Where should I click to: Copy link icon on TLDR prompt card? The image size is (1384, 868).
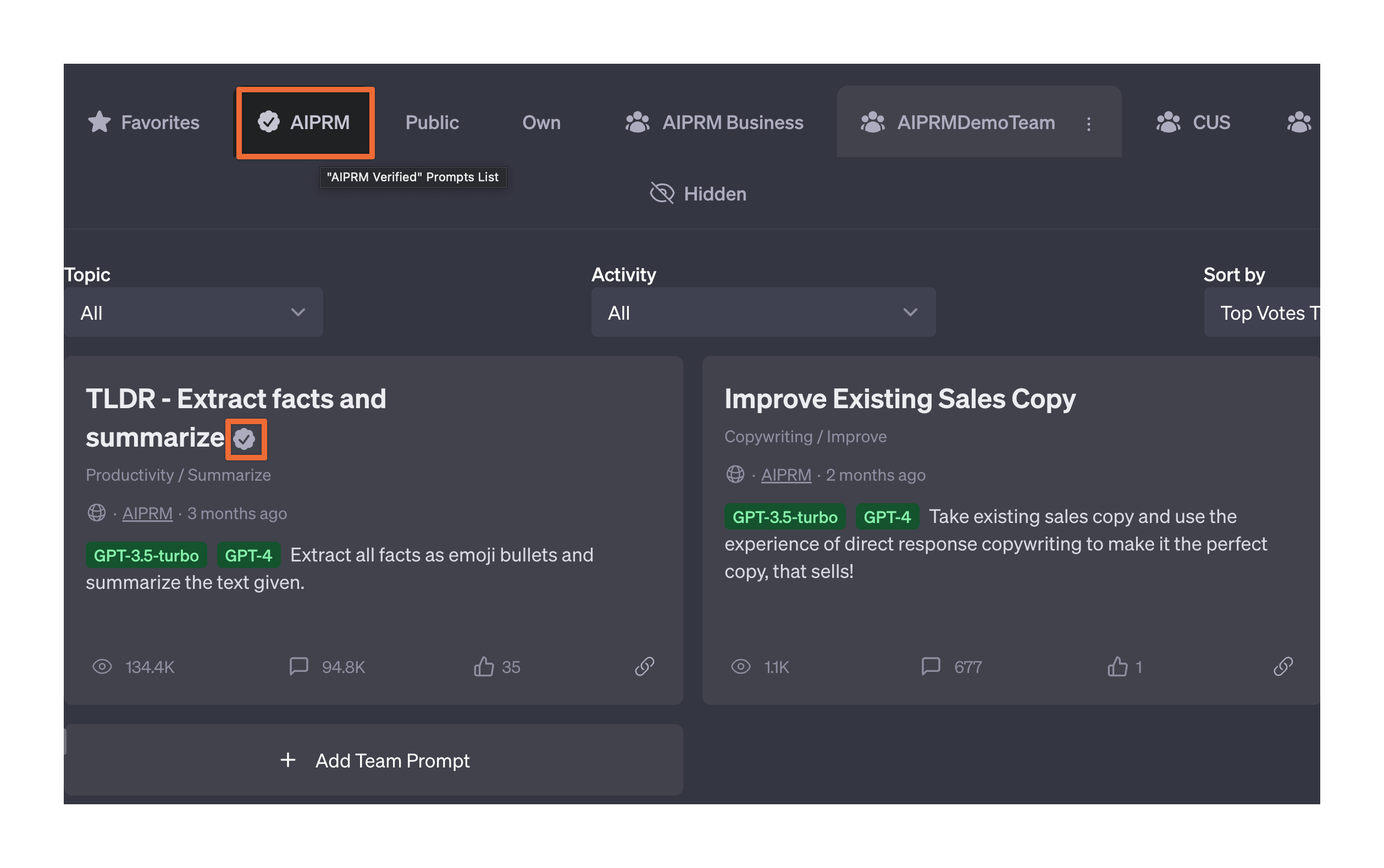(x=644, y=666)
